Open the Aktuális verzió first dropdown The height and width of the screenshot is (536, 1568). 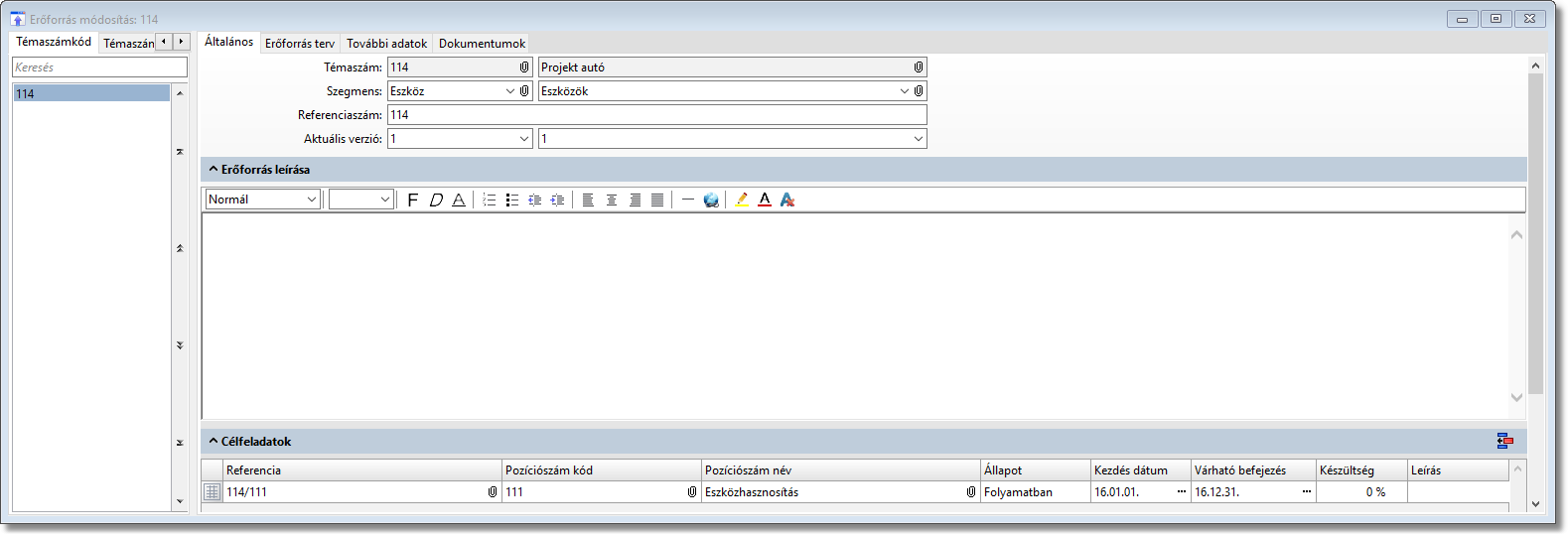[525, 139]
